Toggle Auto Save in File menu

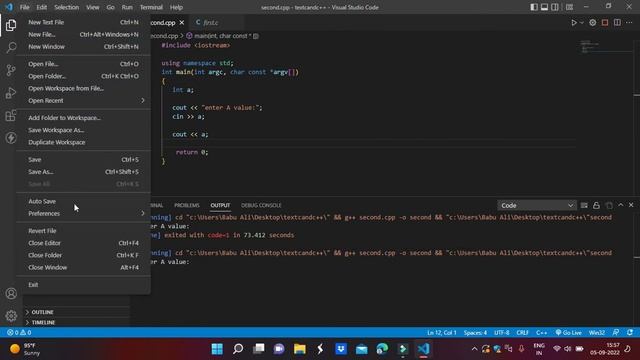point(84,201)
